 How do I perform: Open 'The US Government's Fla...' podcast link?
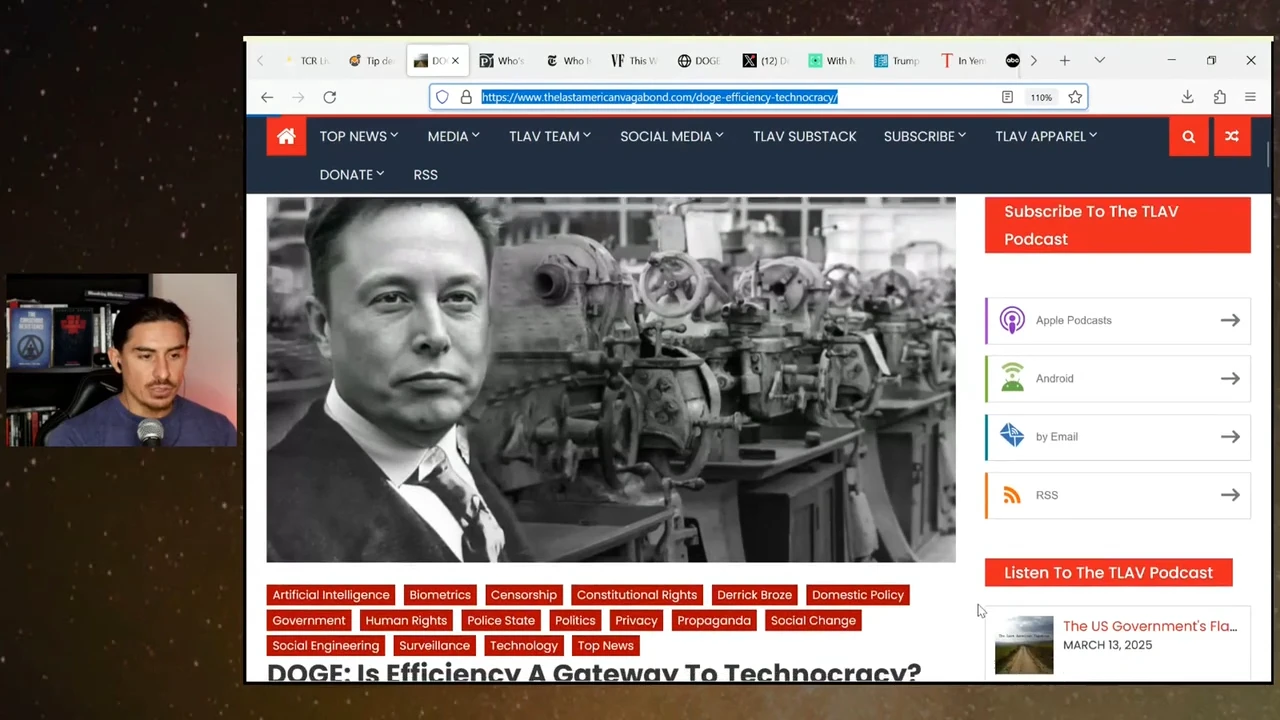coord(1150,627)
